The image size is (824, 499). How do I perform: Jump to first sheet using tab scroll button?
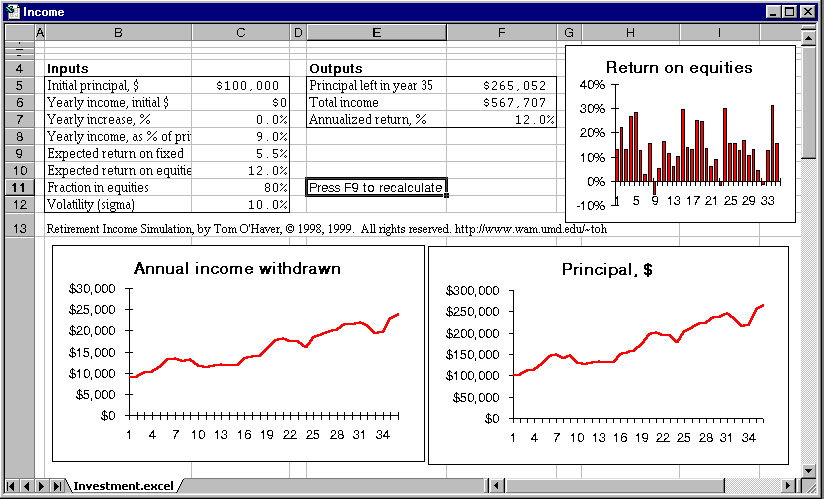click(11, 486)
